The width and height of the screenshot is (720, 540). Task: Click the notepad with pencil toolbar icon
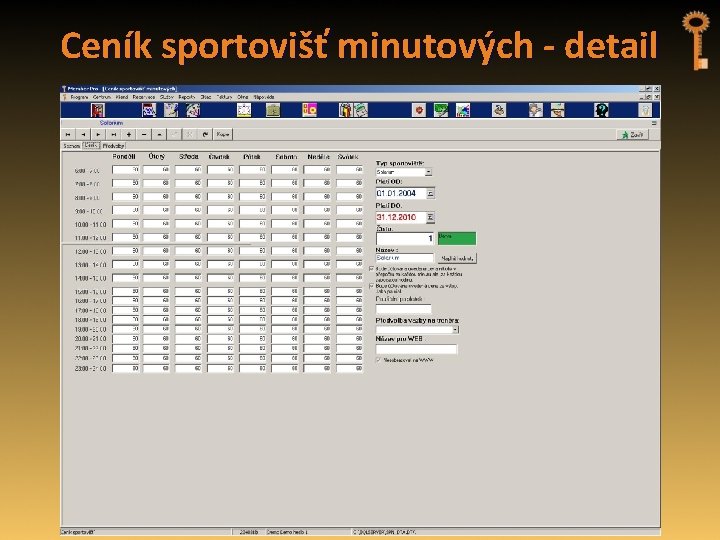[x=171, y=110]
